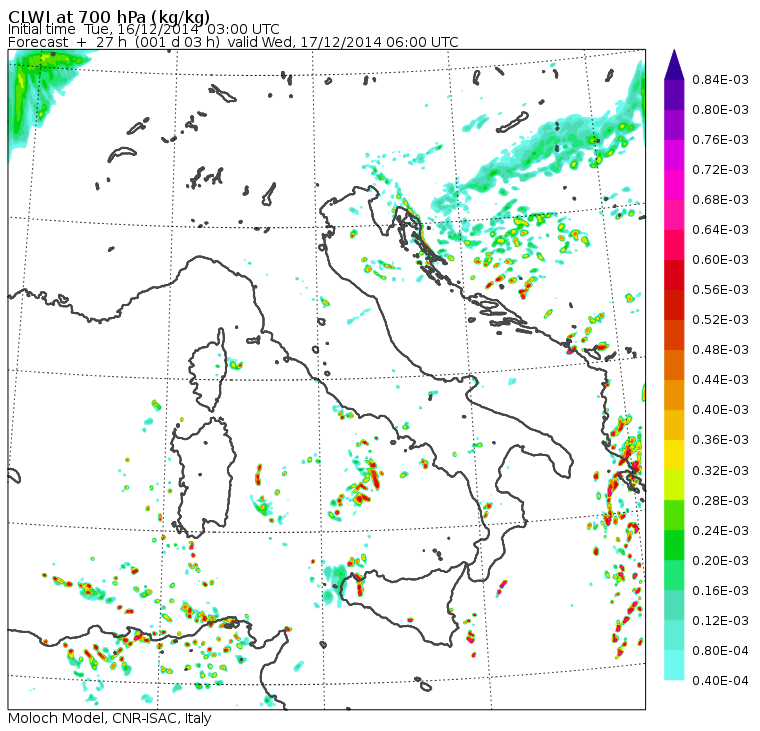The height and width of the screenshot is (731, 760).
Task: Click the 0.68E-03 legend label
Action: [x=720, y=200]
